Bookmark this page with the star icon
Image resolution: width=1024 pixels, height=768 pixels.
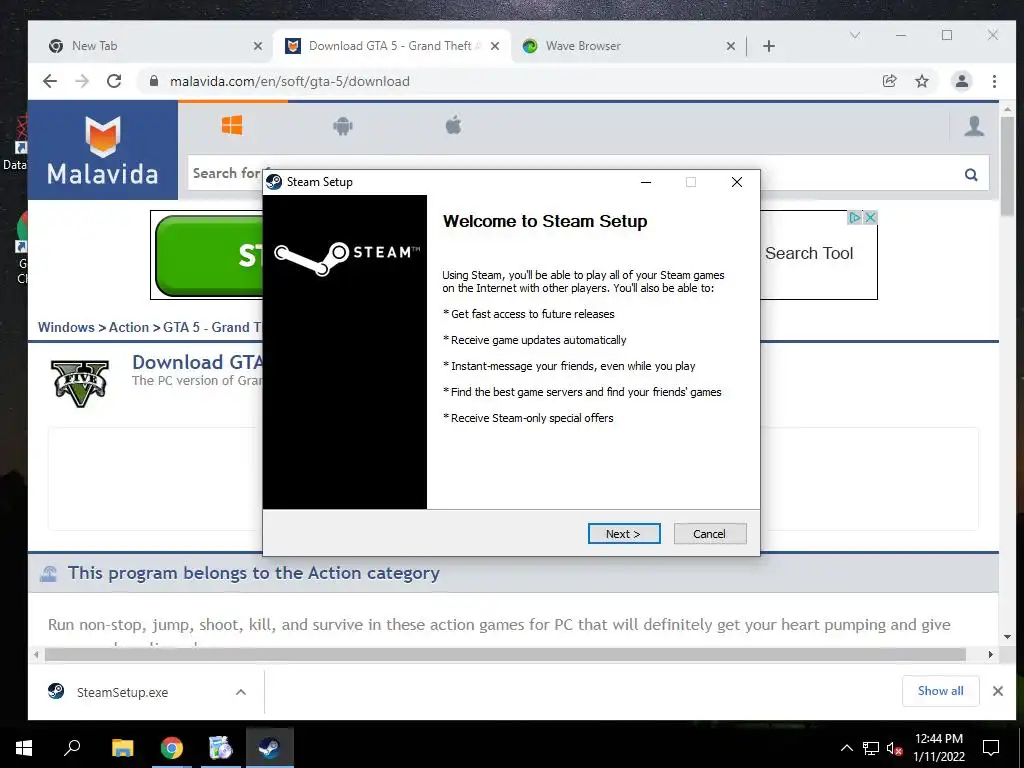(921, 81)
